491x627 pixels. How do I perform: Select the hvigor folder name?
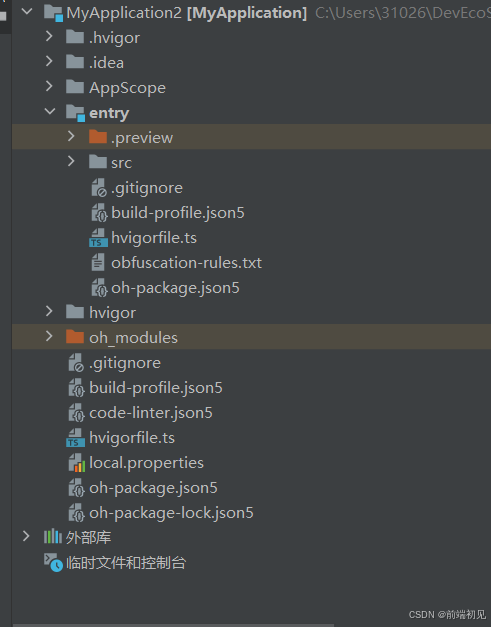113,313
